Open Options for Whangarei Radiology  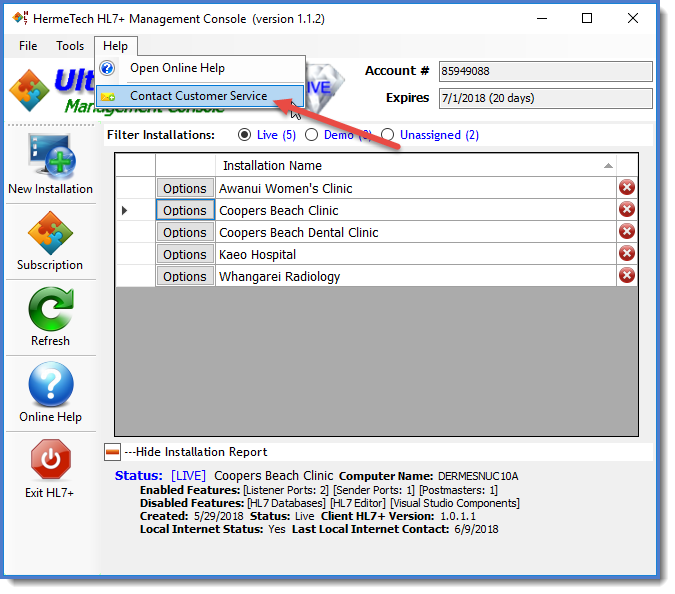(x=185, y=276)
